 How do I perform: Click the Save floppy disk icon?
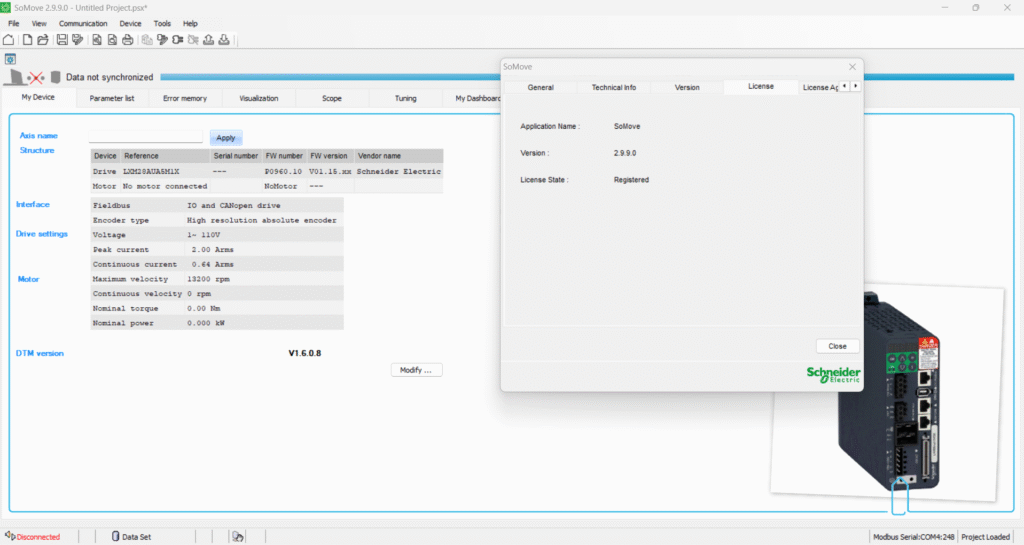click(x=62, y=40)
